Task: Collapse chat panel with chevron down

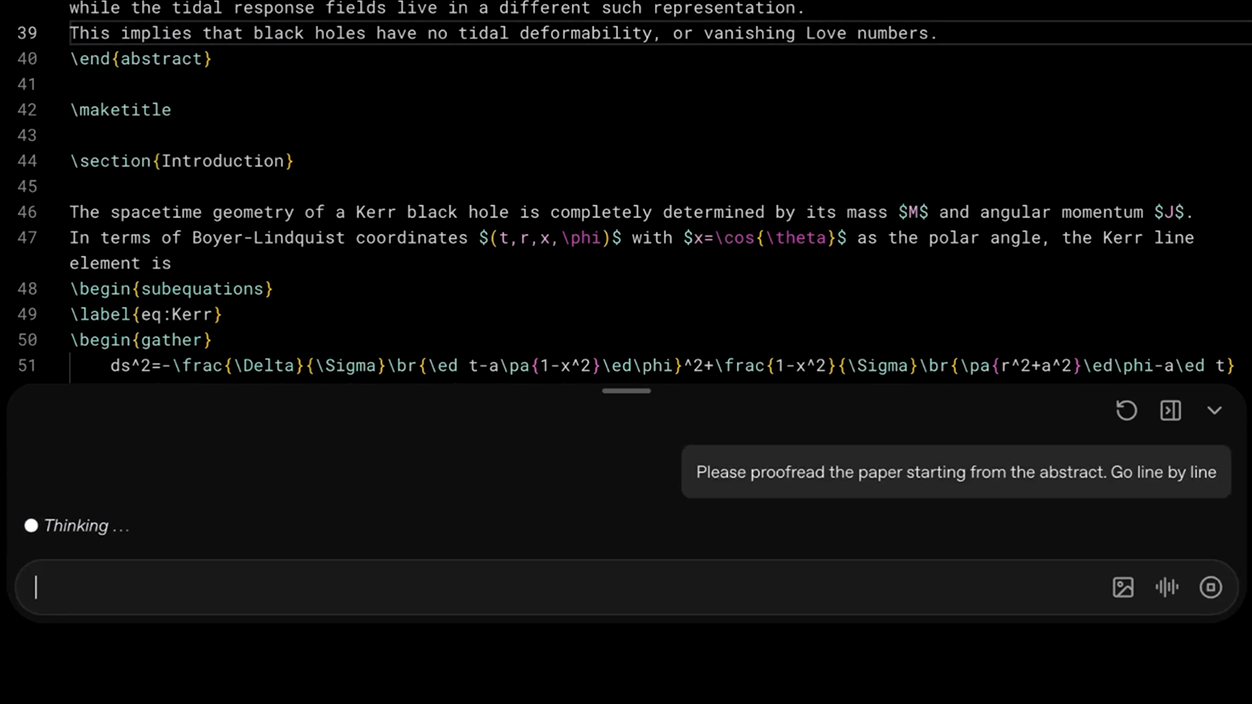Action: coord(1214,410)
